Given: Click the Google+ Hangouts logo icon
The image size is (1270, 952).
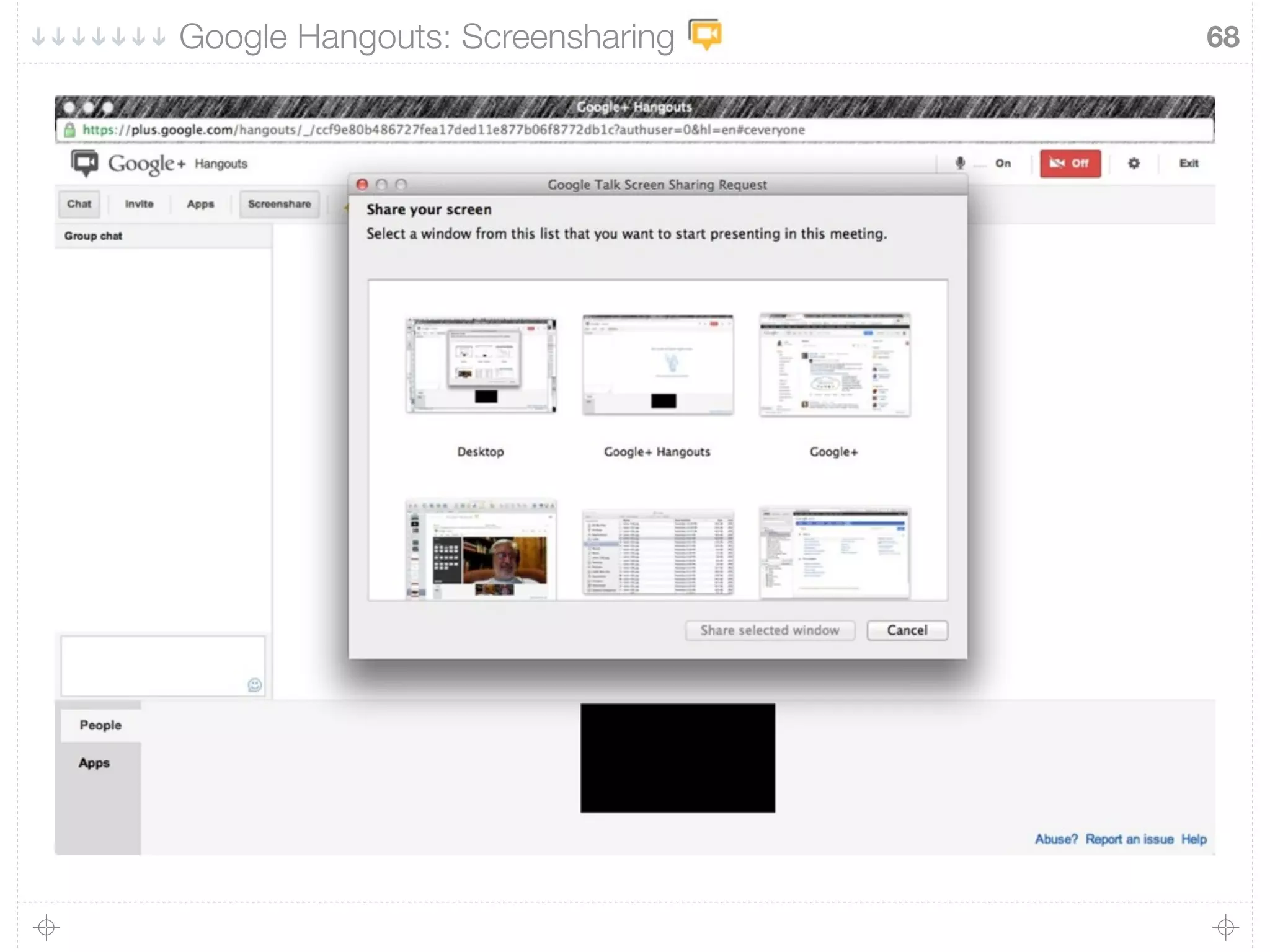Looking at the screenshot, I should (x=84, y=163).
